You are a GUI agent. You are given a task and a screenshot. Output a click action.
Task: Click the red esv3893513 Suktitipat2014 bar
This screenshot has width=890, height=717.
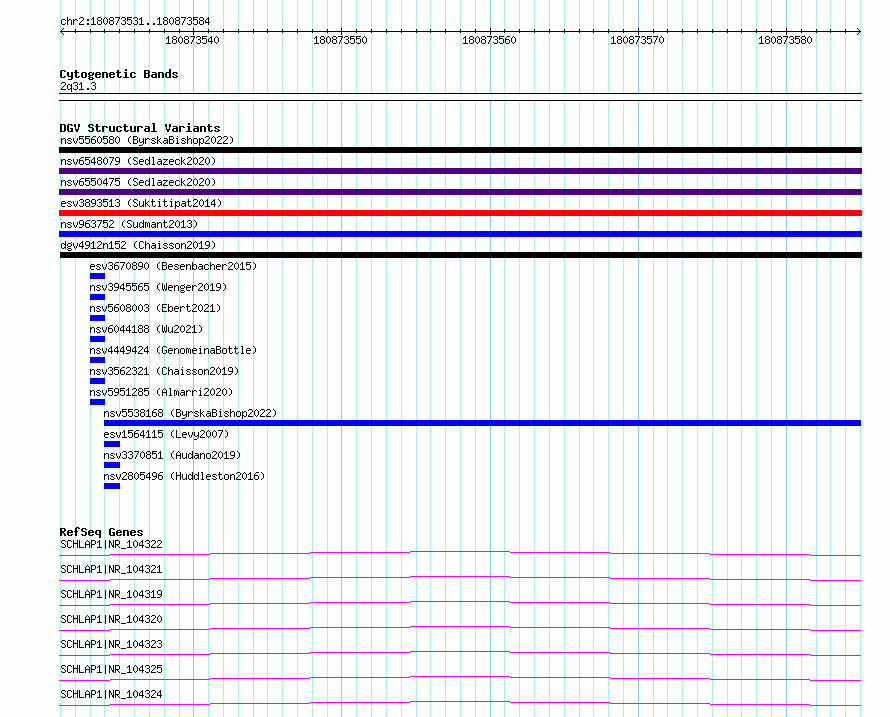460,213
